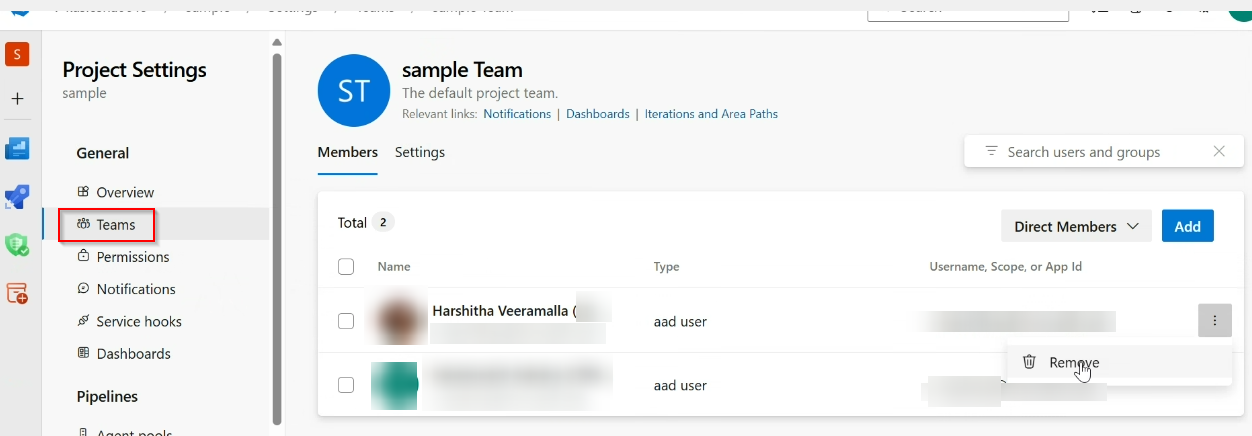This screenshot has width=1252, height=436.
Task: Check the Harshitha Veeramalla row checkbox
Action: [x=346, y=321]
